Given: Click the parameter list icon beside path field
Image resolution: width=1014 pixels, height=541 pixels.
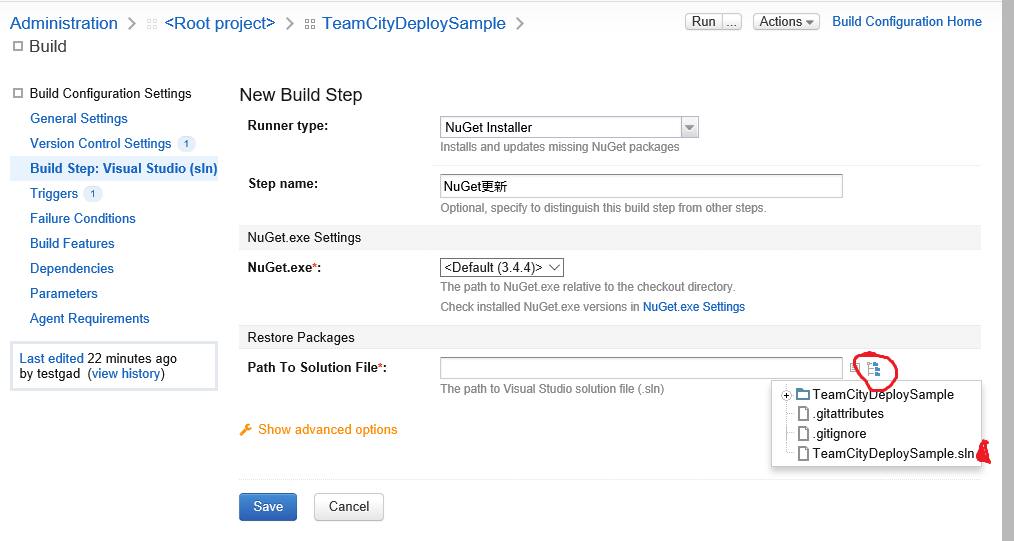Looking at the screenshot, I should (x=855, y=368).
